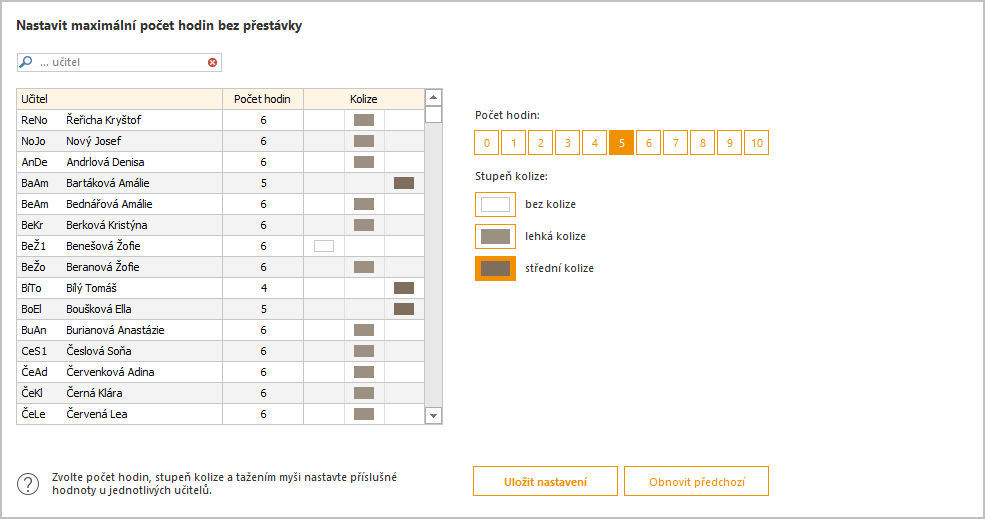The width and height of the screenshot is (985, 519).
Task: Click the Počet hodin column header
Action: pyautogui.click(x=263, y=99)
